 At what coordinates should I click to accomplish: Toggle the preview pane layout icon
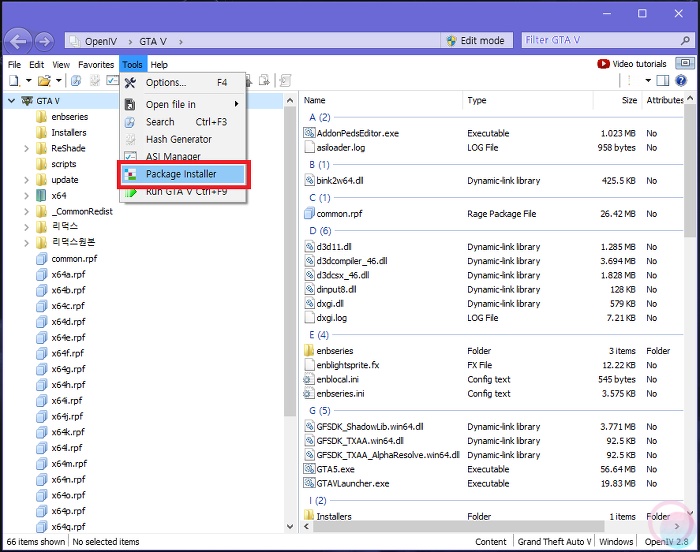point(663,80)
